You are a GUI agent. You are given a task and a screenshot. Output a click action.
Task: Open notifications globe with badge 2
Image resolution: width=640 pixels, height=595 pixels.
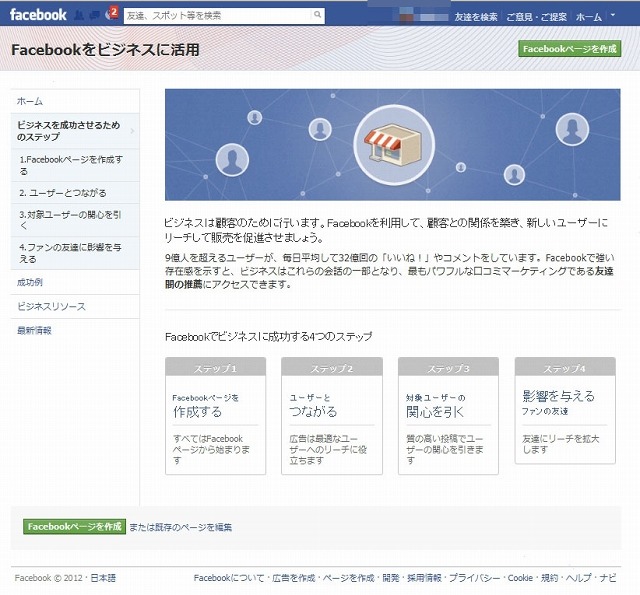pos(111,14)
